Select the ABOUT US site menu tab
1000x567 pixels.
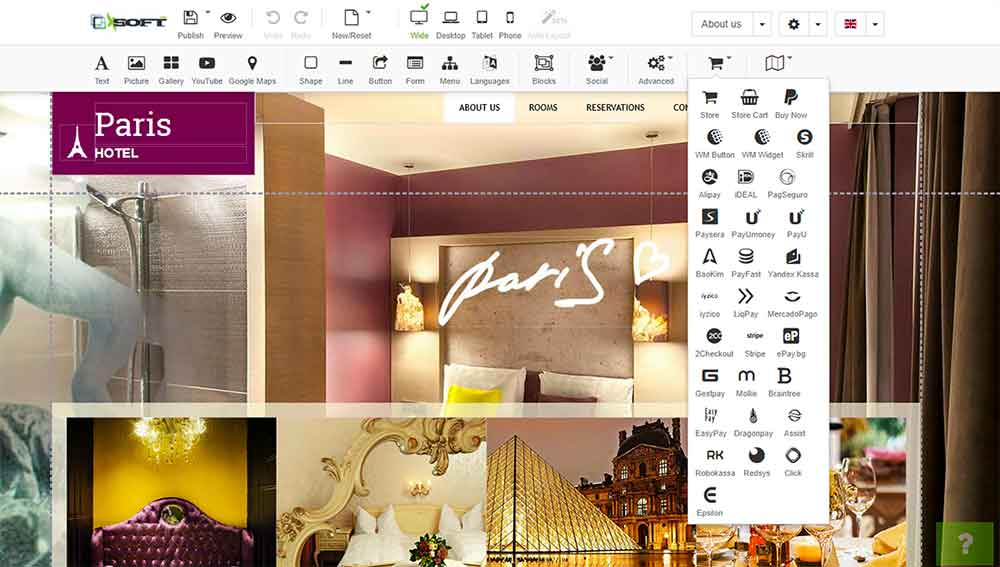pyautogui.click(x=480, y=108)
